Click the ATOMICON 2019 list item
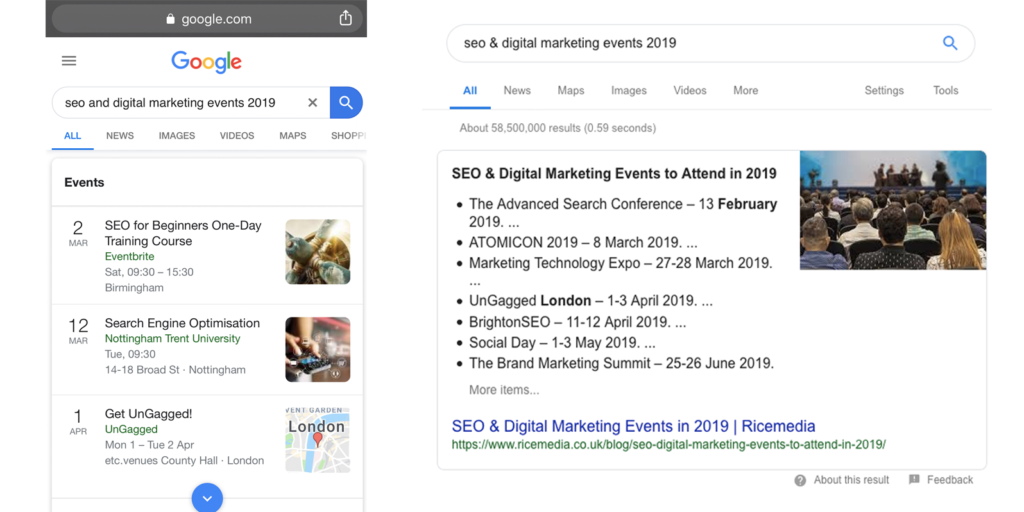Image resolution: width=1024 pixels, height=512 pixels. tap(583, 243)
